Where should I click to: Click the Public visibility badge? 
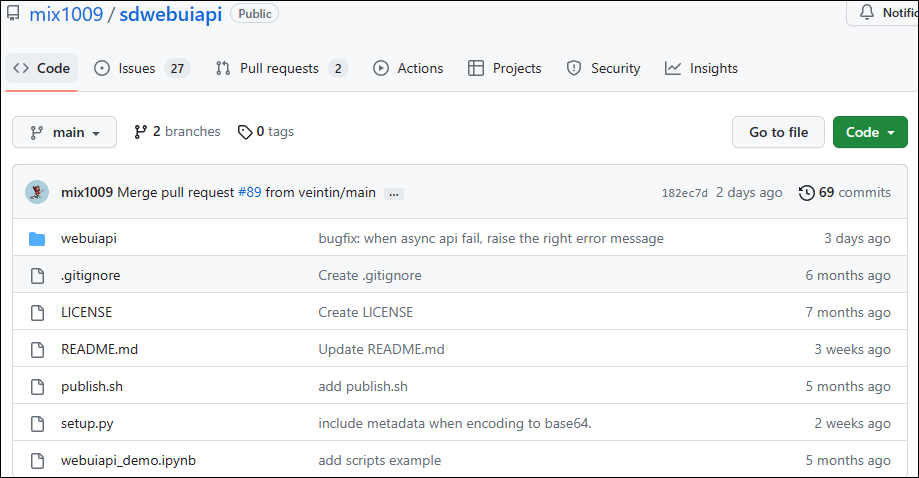pos(254,13)
